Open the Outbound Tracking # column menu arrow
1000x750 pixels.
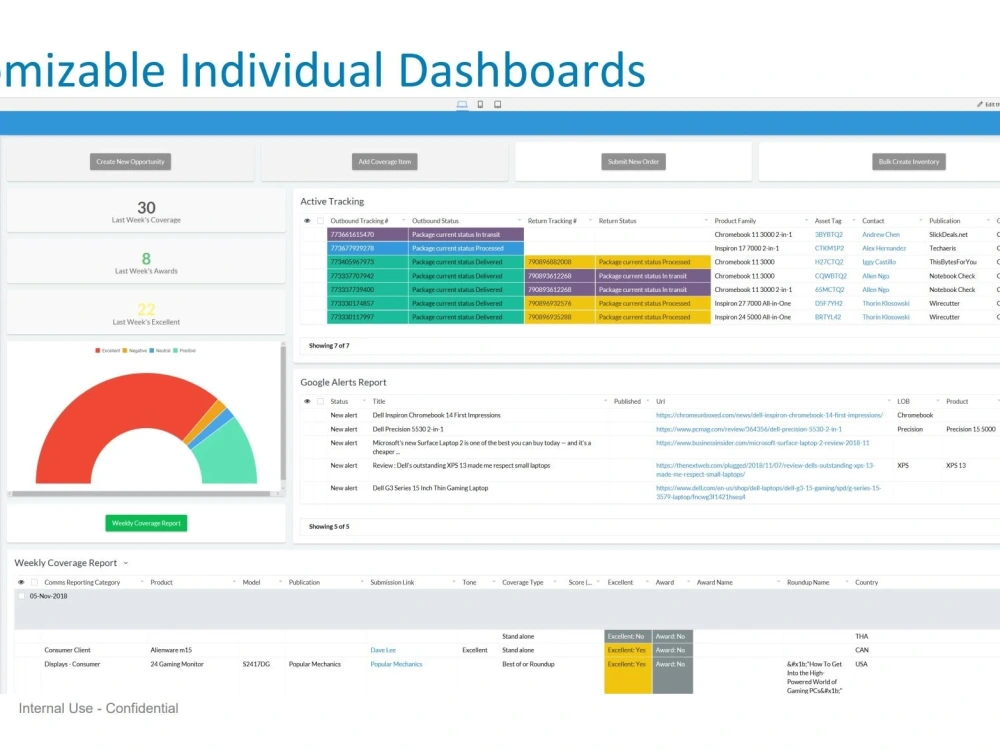click(403, 221)
